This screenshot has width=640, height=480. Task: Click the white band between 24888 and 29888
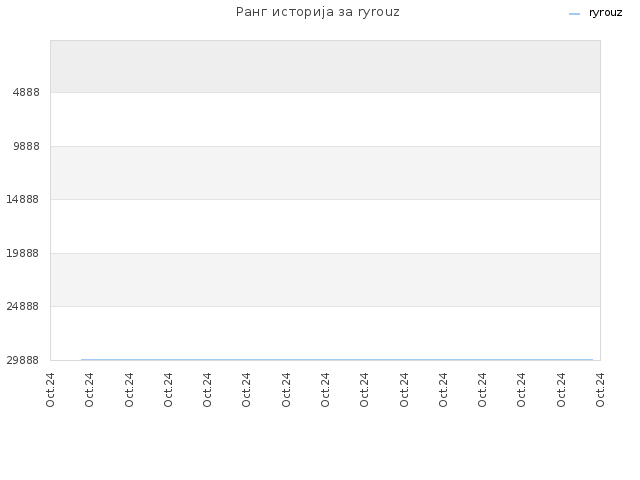tap(325, 333)
